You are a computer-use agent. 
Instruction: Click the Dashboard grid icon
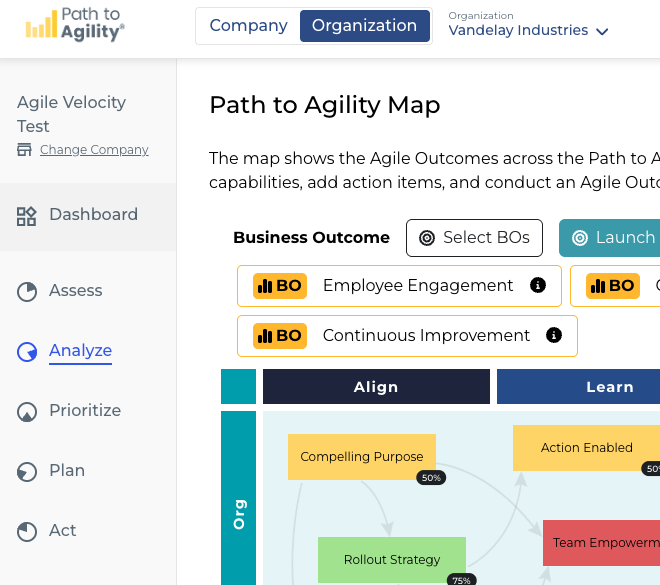(27, 215)
